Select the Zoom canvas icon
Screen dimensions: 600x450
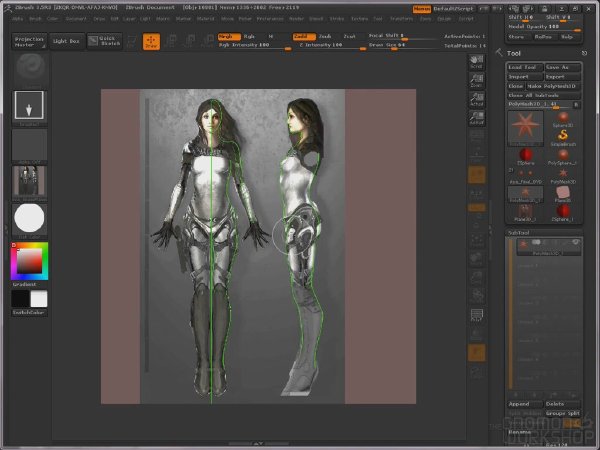tap(476, 80)
